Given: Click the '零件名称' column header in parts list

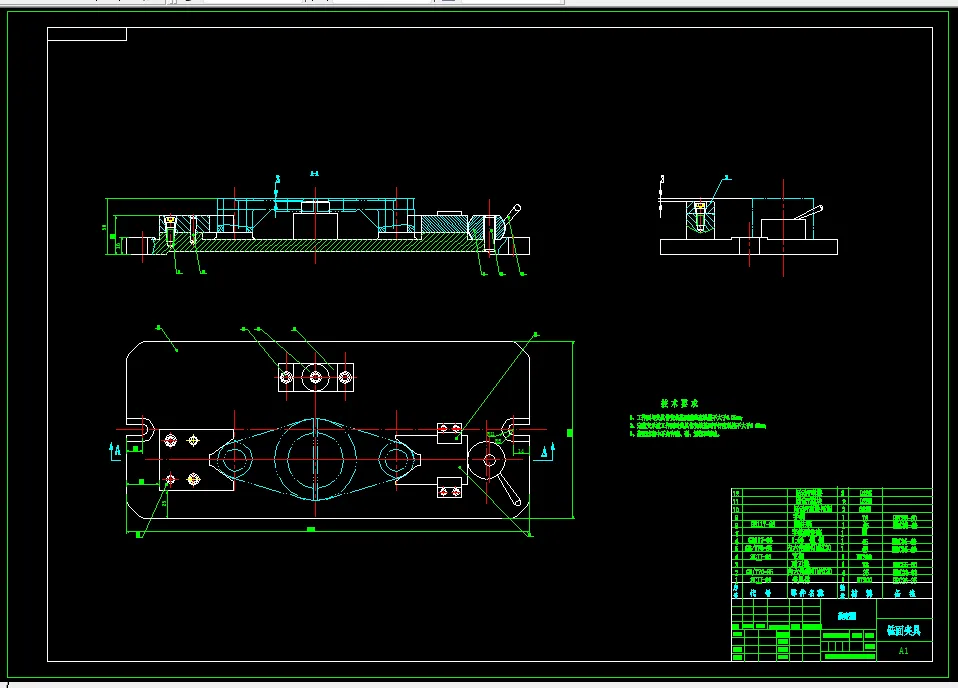Looking at the screenshot, I should (x=807, y=593).
